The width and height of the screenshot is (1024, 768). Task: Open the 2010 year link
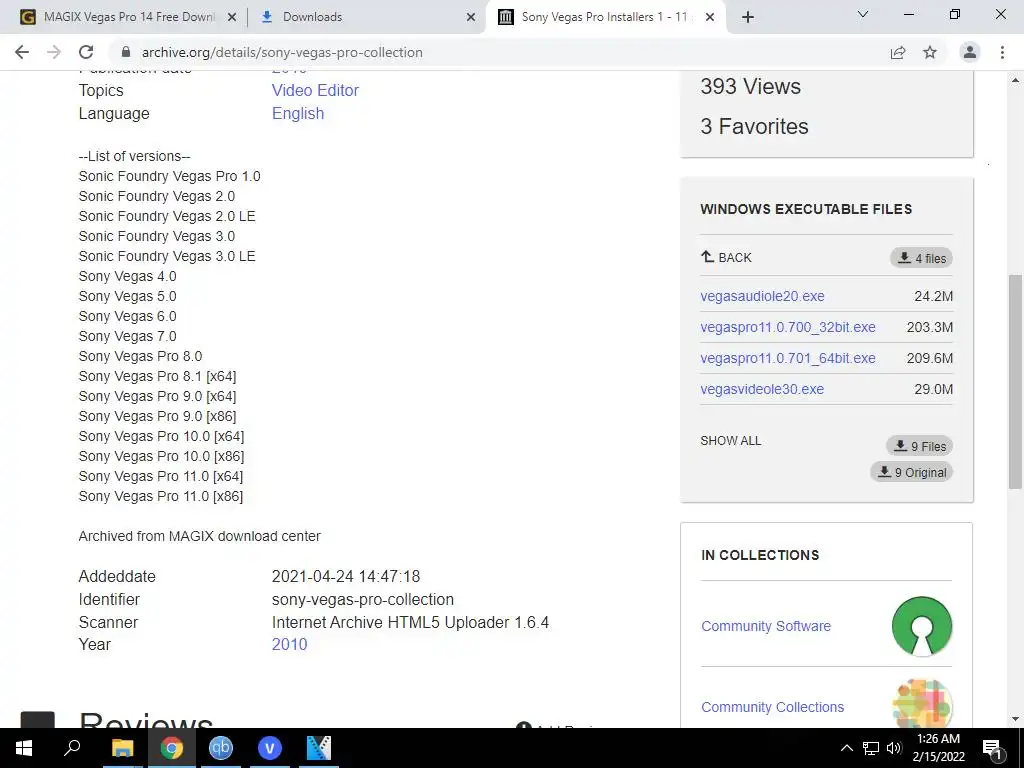pos(289,645)
